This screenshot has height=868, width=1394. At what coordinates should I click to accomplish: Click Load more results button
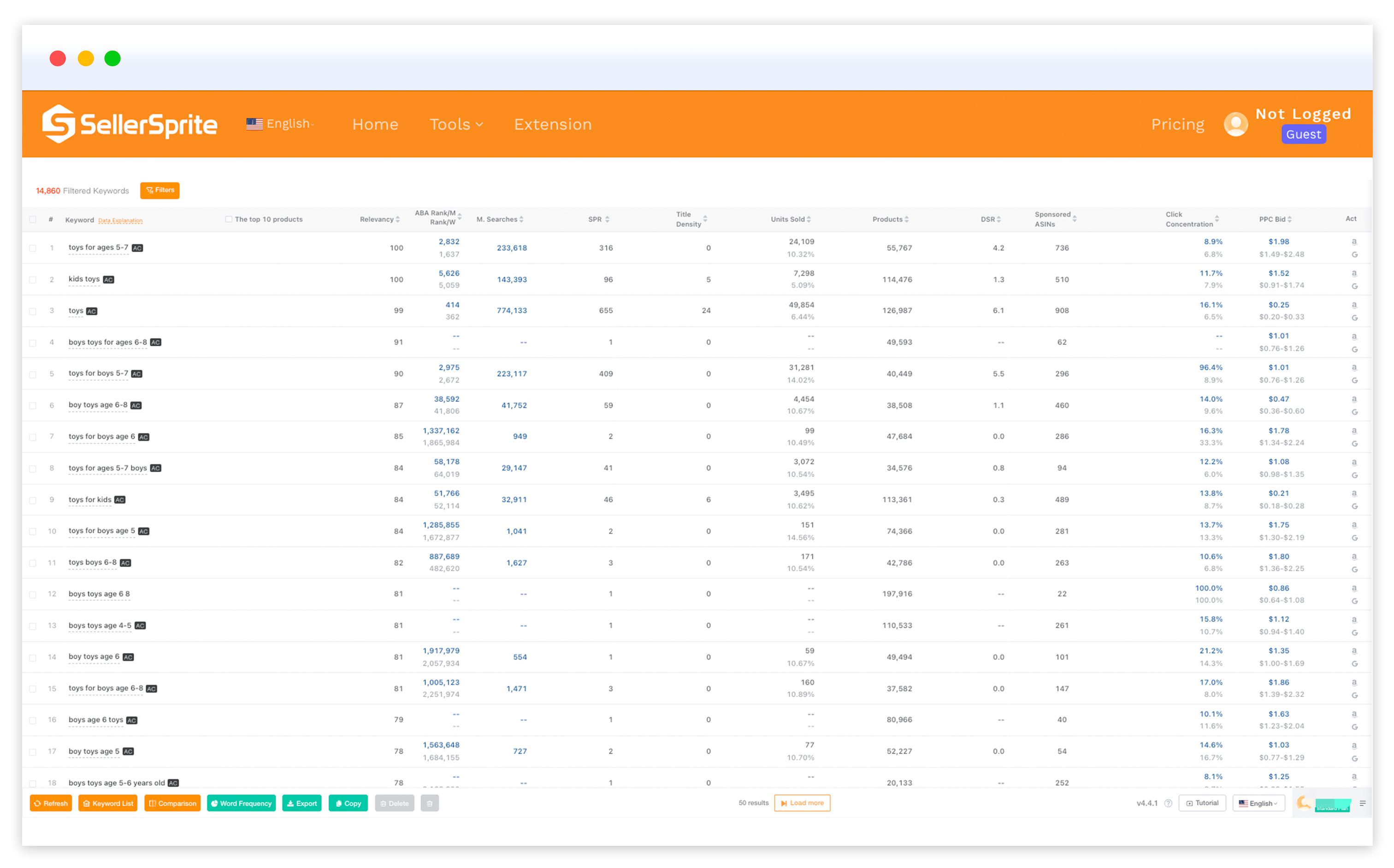click(x=802, y=803)
